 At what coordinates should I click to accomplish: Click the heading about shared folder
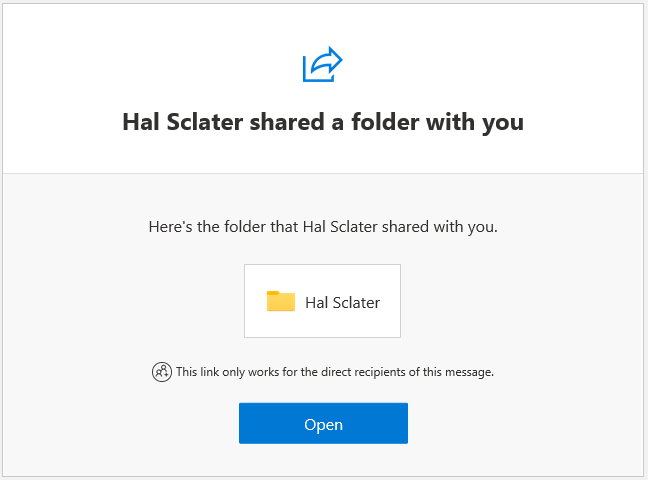click(323, 122)
